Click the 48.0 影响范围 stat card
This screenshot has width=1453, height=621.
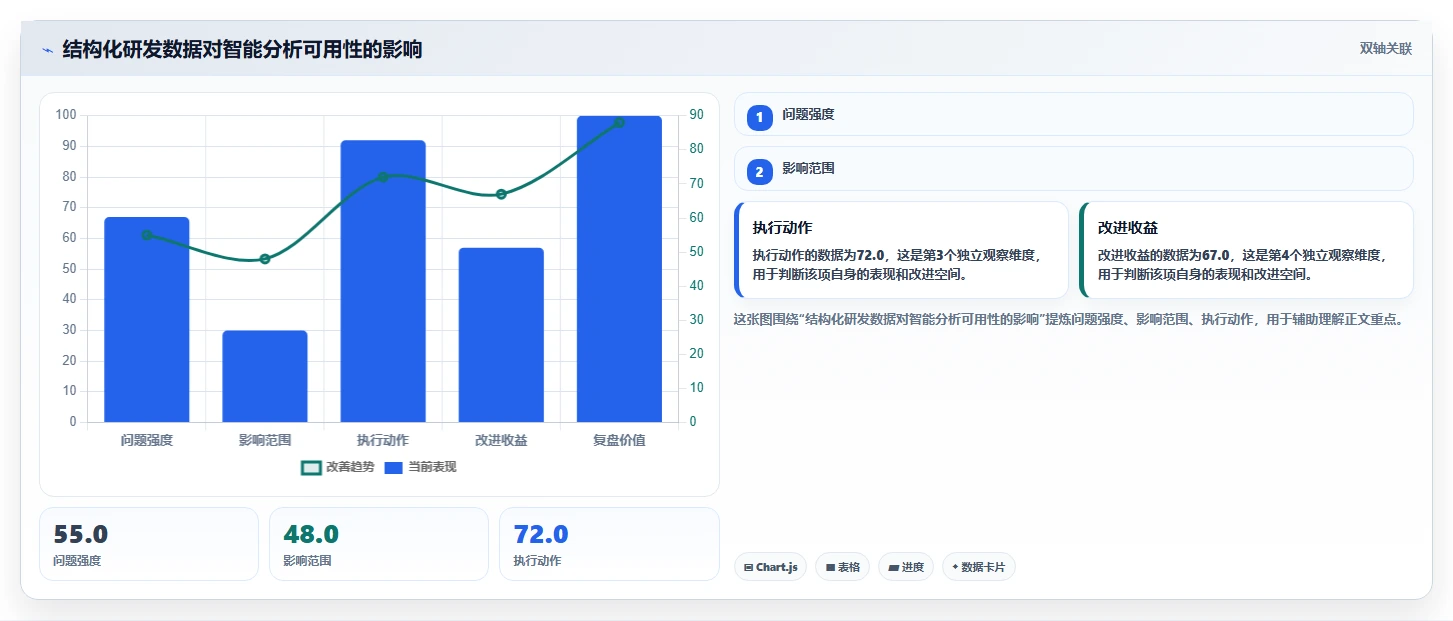click(379, 544)
